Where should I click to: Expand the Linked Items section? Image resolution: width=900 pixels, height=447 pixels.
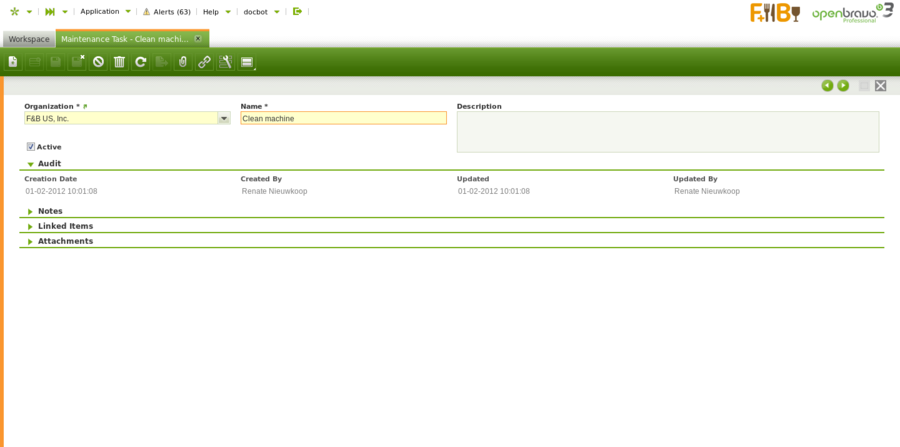pos(65,226)
